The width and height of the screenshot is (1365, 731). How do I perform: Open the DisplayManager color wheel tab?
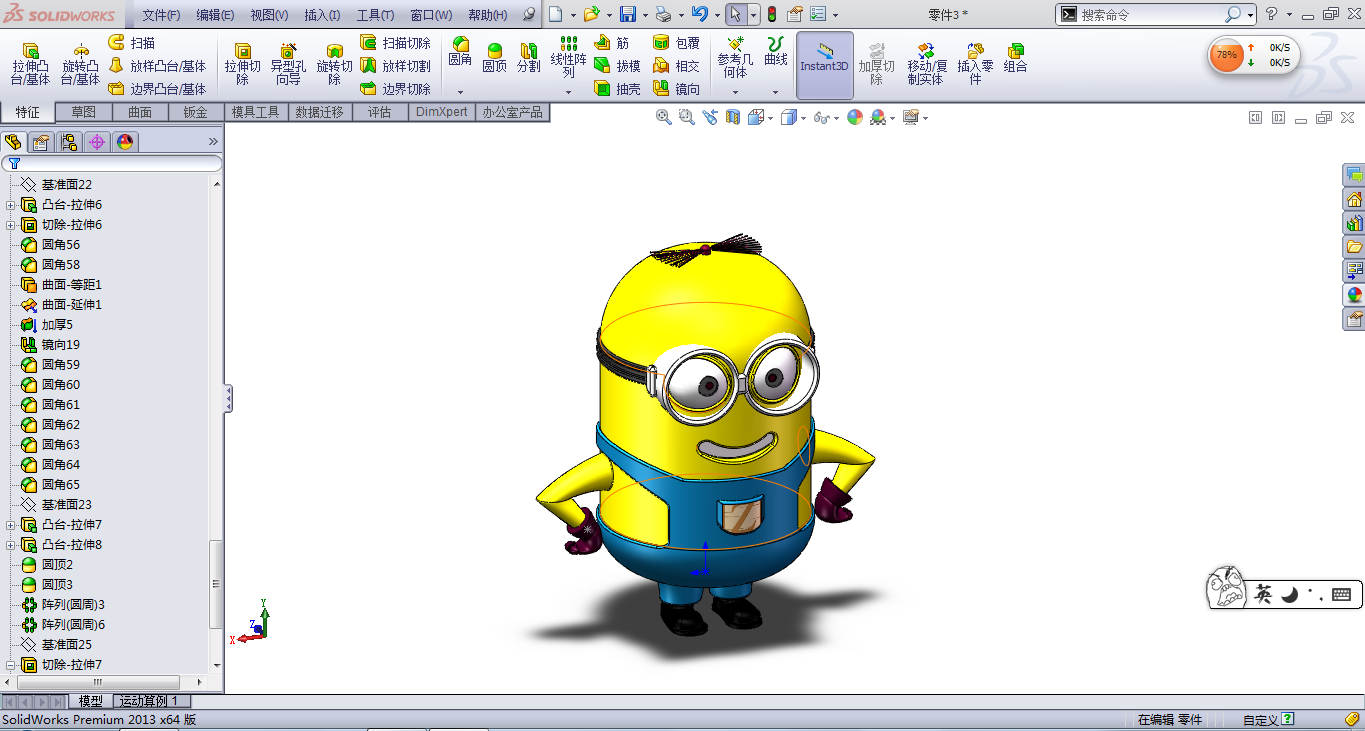[x=125, y=142]
